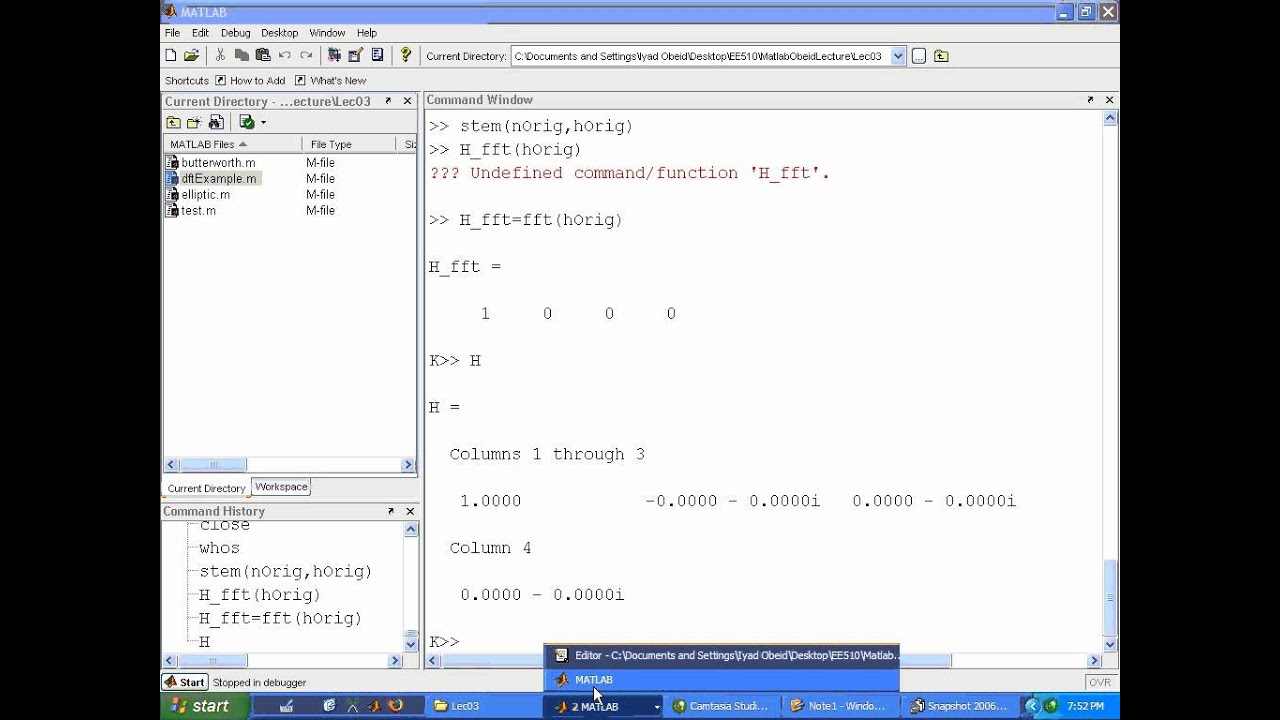Create new folder in Current Directory panel

[194, 122]
